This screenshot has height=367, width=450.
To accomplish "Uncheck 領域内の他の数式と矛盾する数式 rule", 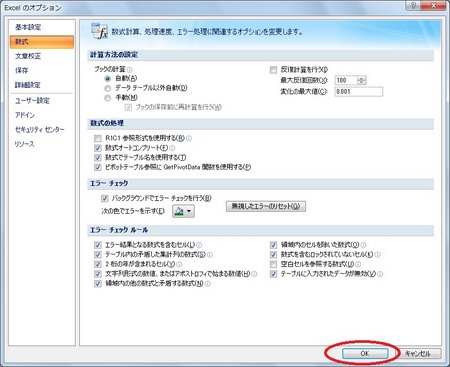I will click(x=98, y=284).
